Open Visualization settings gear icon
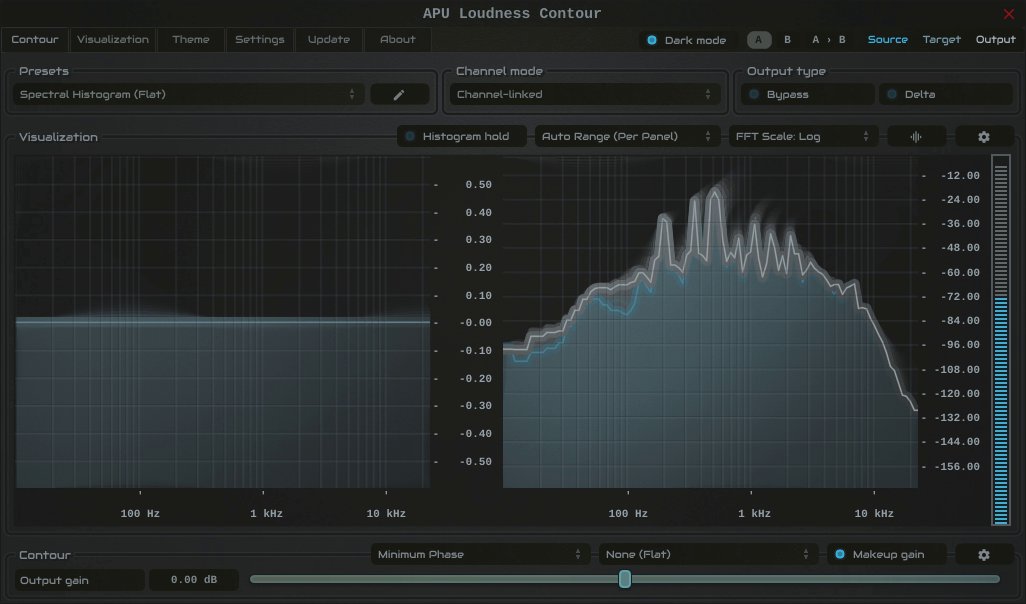 [x=983, y=137]
